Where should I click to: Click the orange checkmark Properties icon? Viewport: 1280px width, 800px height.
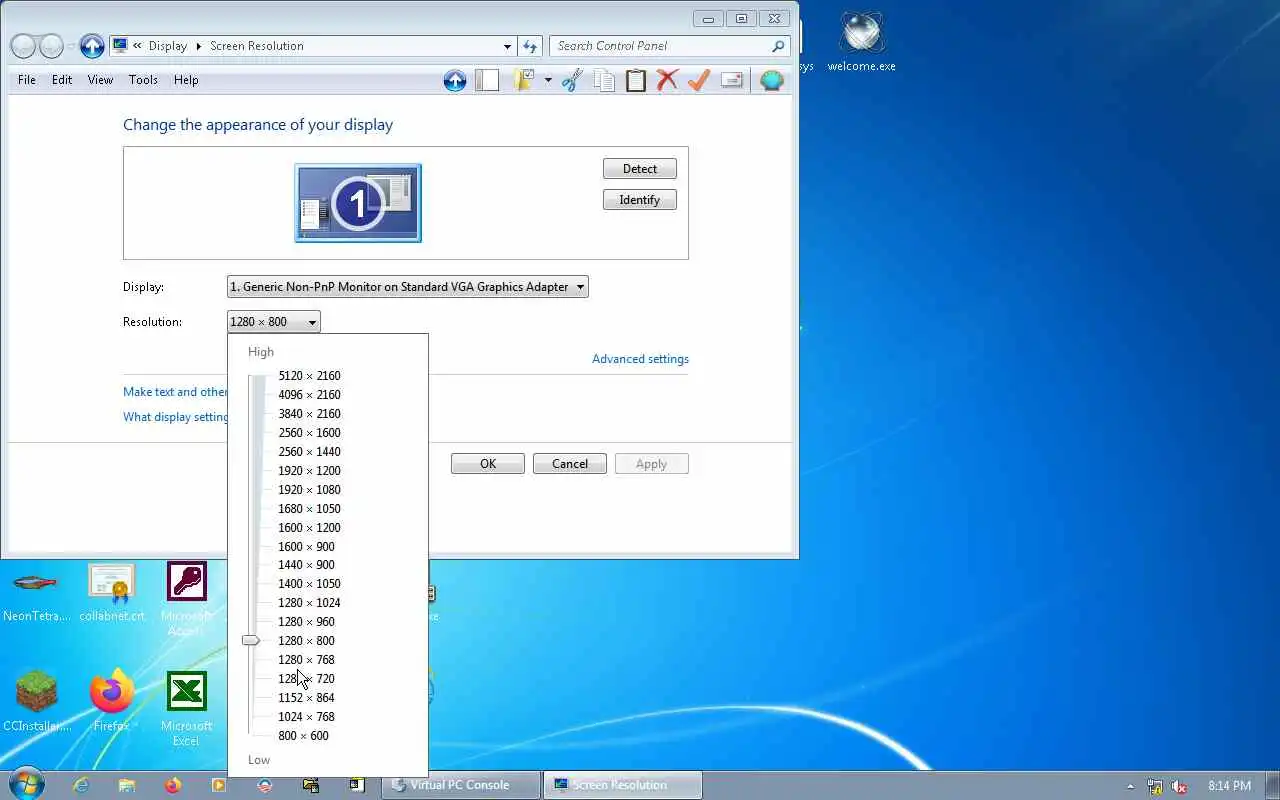[699, 80]
